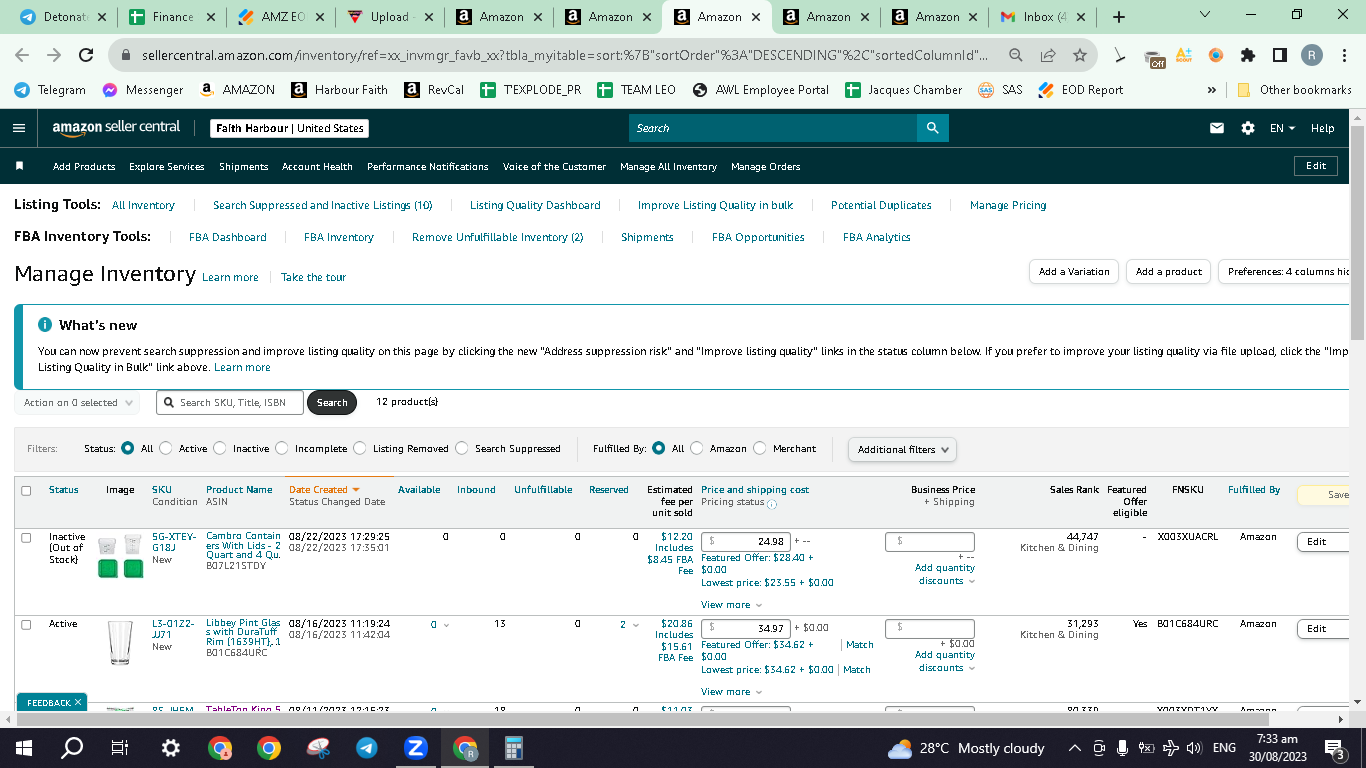The height and width of the screenshot is (768, 1366).
Task: Tick the checkbox for L3-01Z2-JJ71 row
Action: 26,624
